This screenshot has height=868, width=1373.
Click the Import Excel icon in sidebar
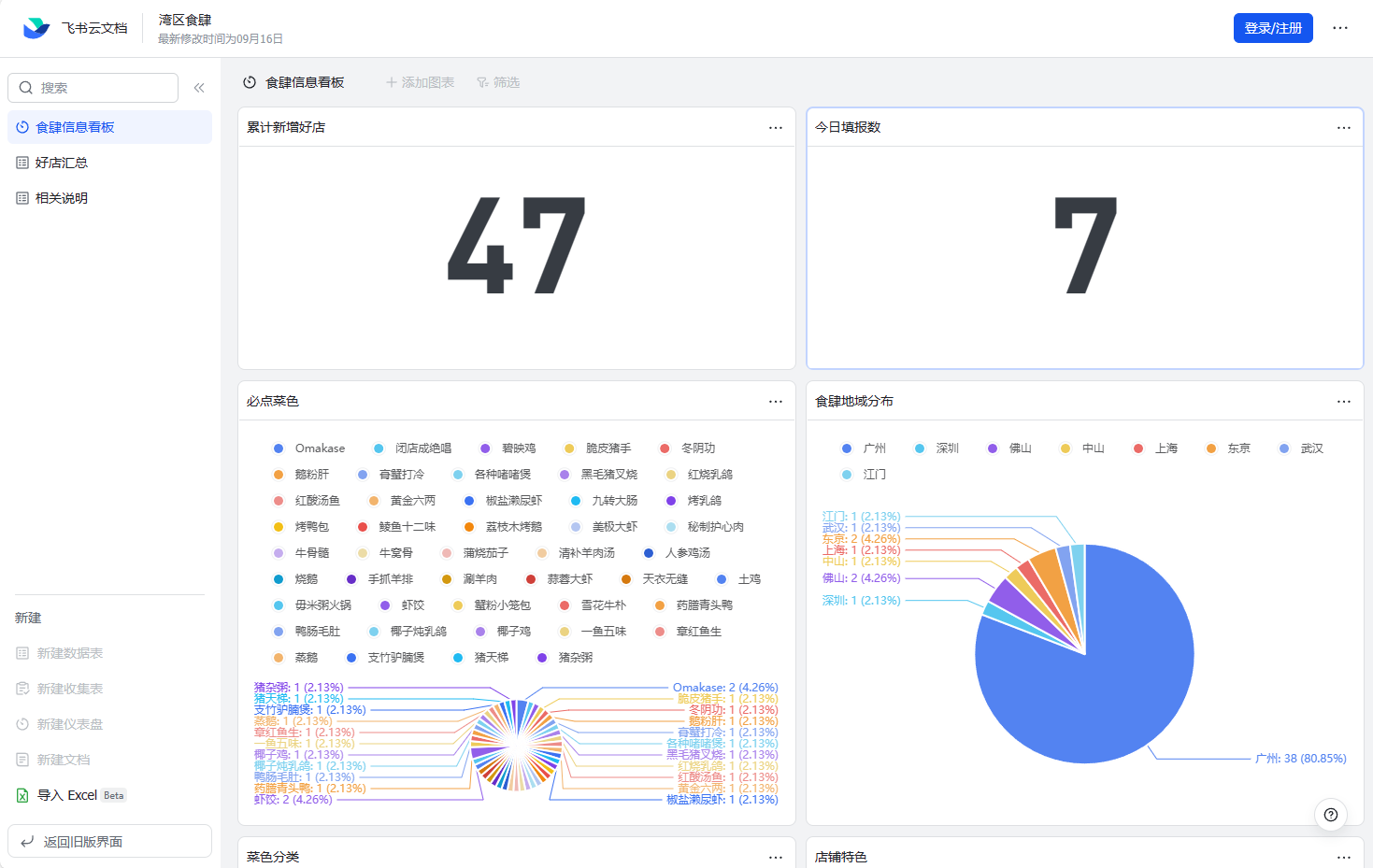22,795
